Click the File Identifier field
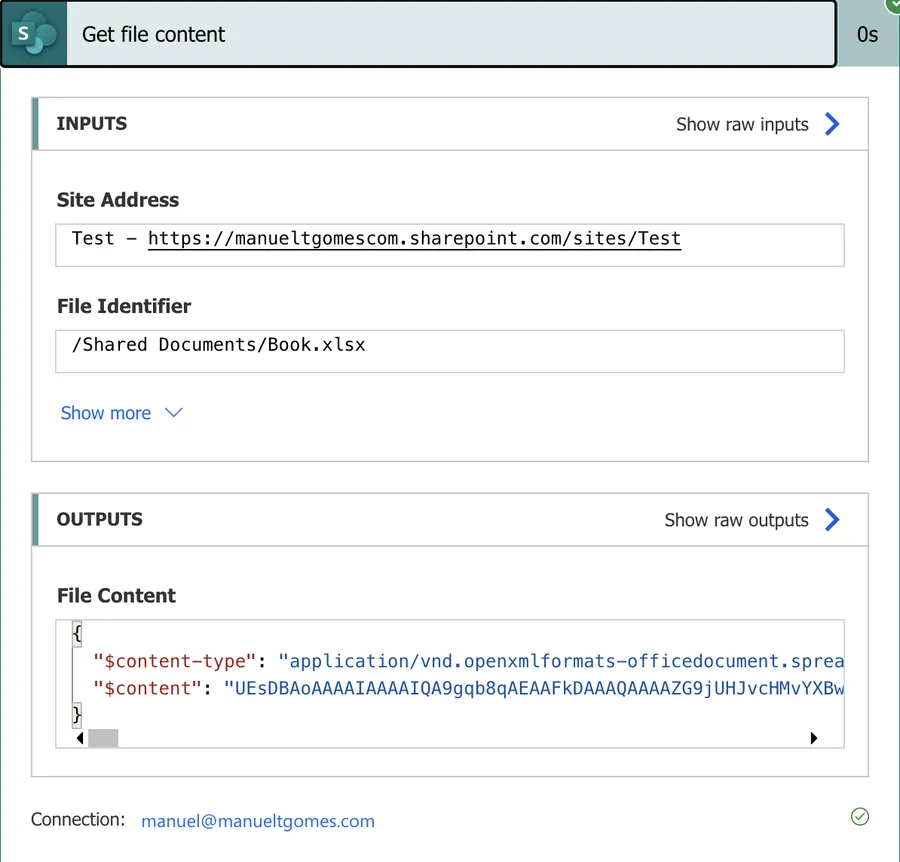The height and width of the screenshot is (862, 900). pos(450,351)
